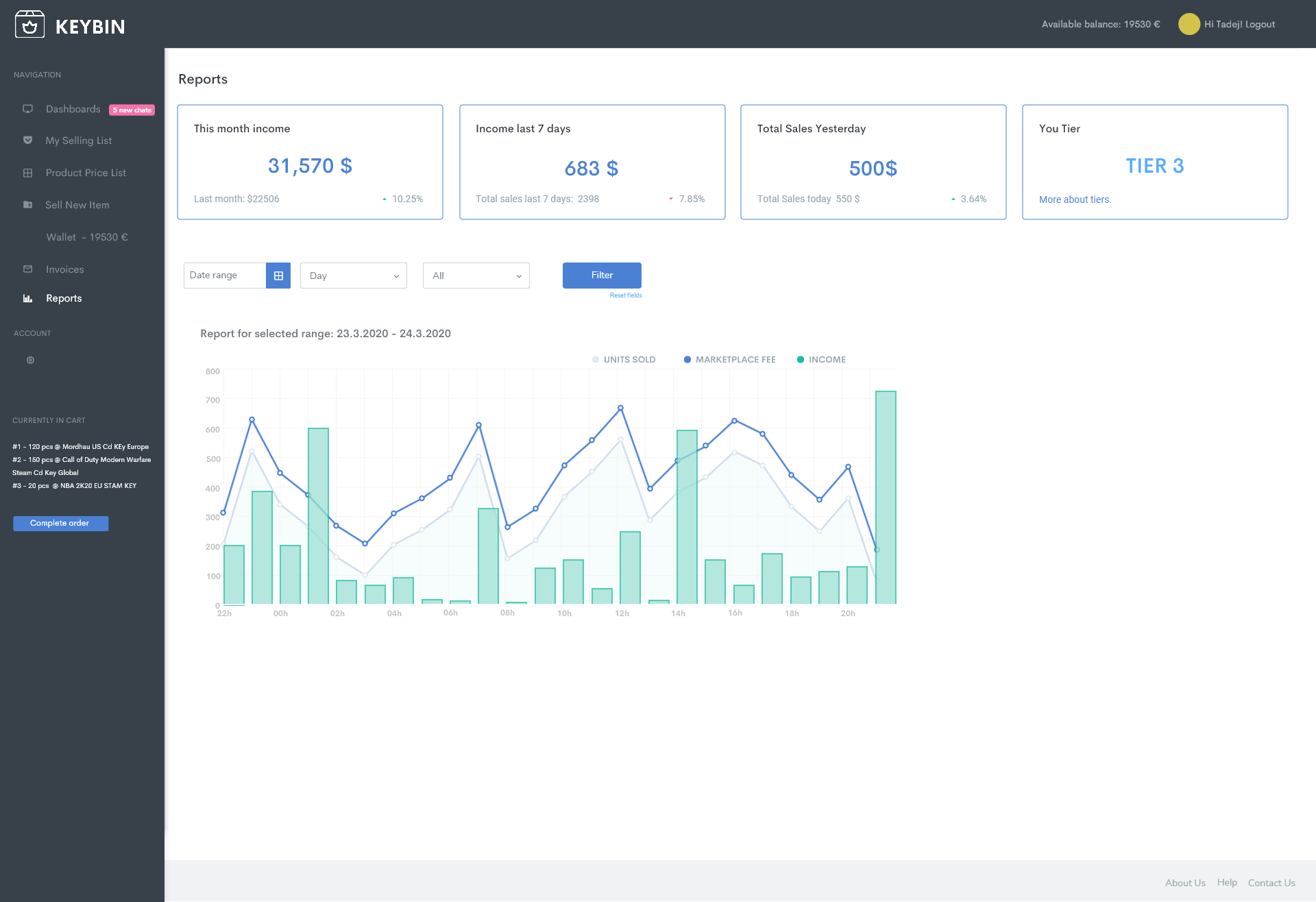Click the Keybin basket logo icon
This screenshot has height=902, width=1316.
click(29, 25)
